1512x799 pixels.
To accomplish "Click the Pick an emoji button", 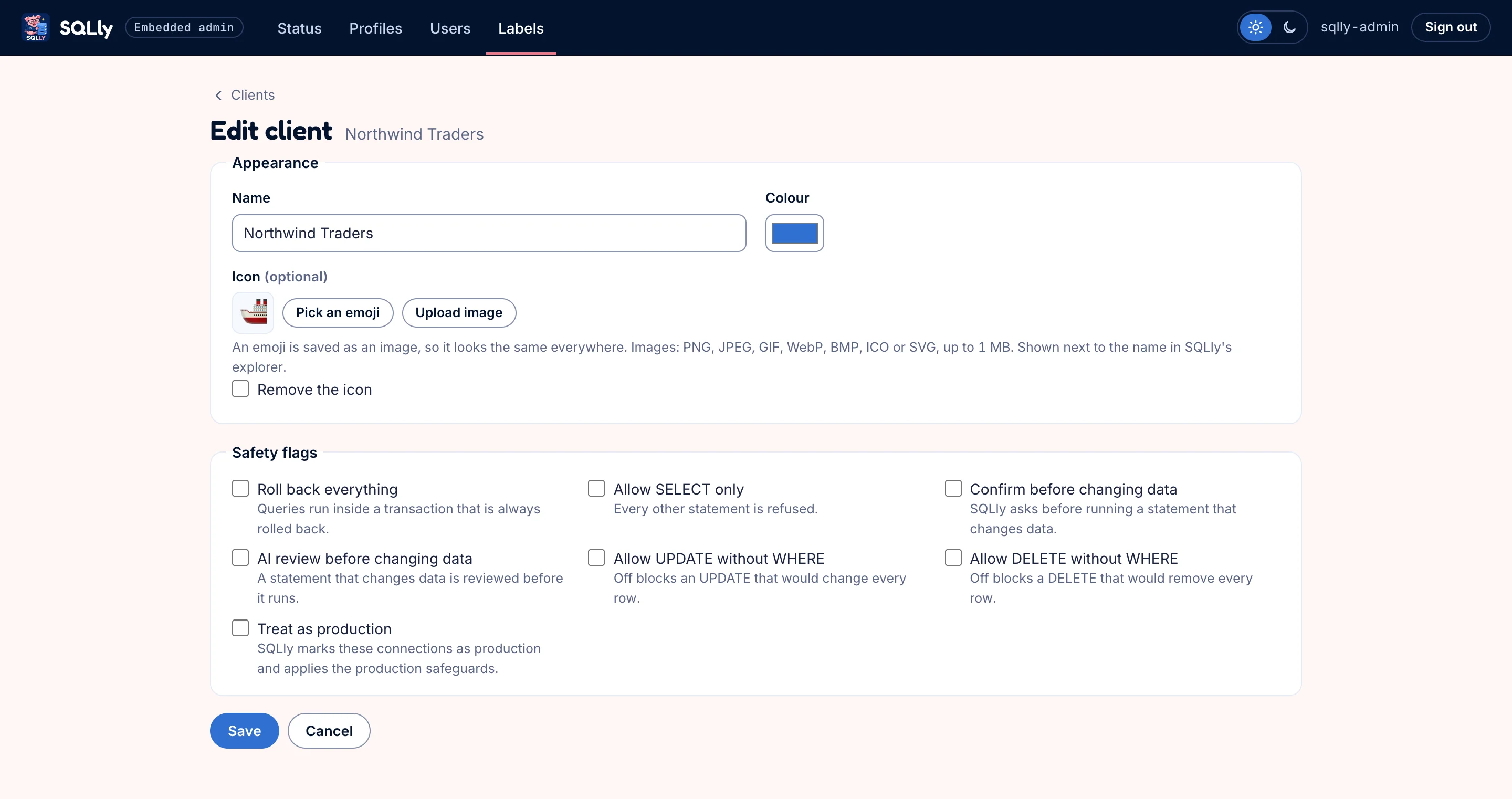I will [338, 312].
